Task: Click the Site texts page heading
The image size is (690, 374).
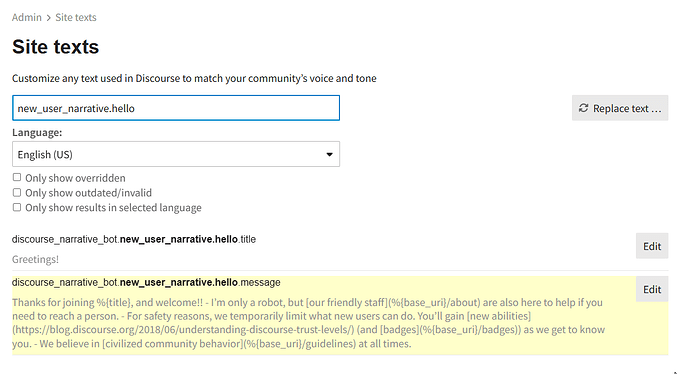Action: 55,47
